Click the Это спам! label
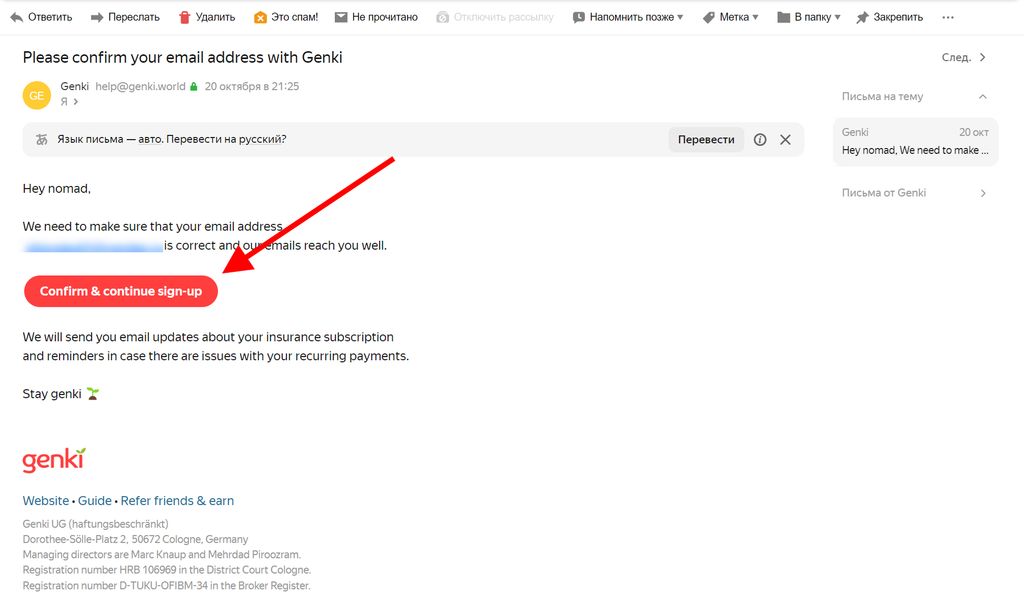 [x=295, y=17]
